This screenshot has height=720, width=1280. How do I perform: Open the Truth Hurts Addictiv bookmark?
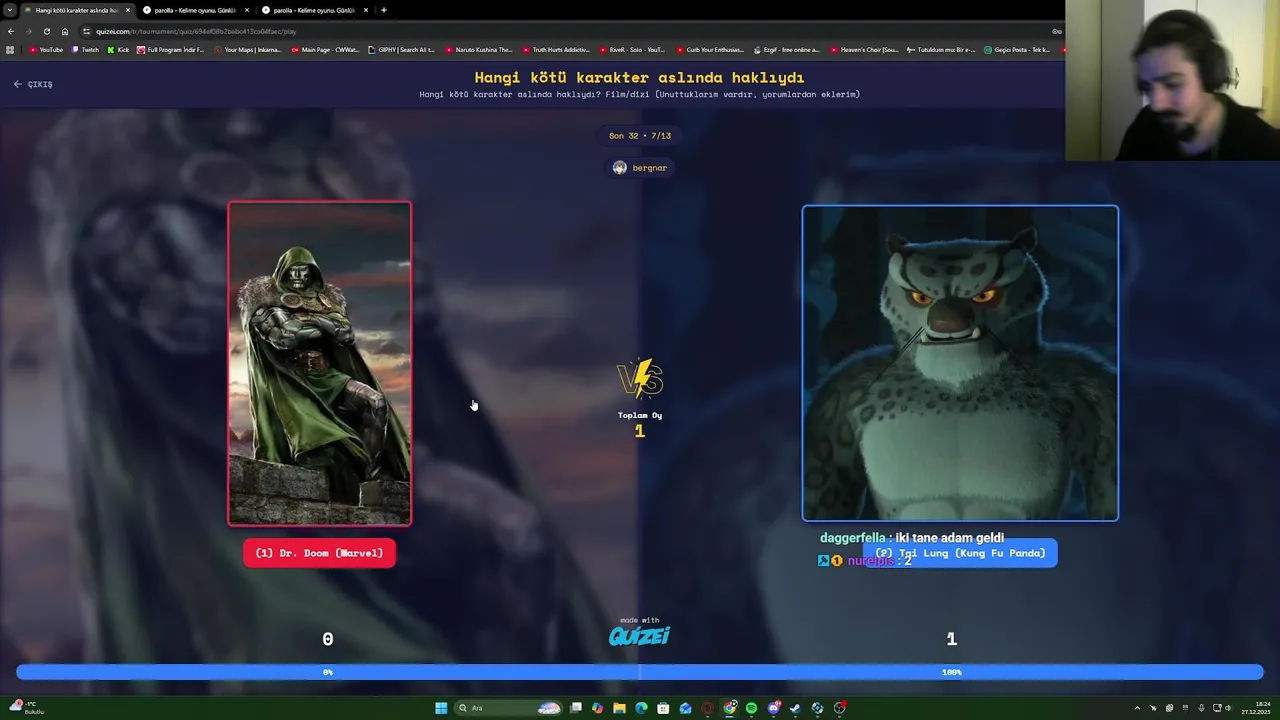(x=556, y=50)
